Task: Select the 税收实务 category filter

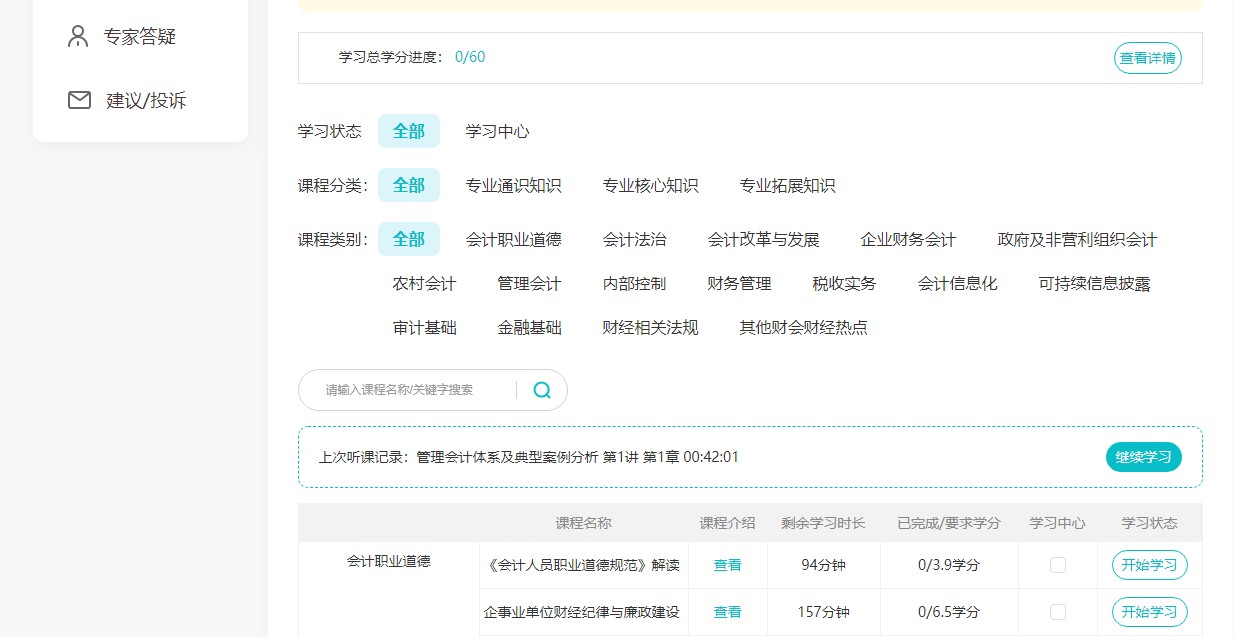Action: point(845,283)
